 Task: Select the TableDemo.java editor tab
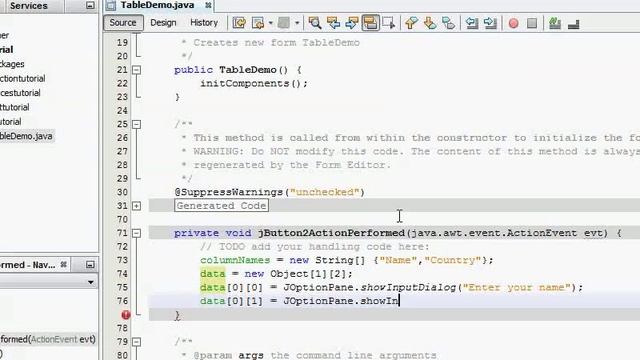[157, 5]
